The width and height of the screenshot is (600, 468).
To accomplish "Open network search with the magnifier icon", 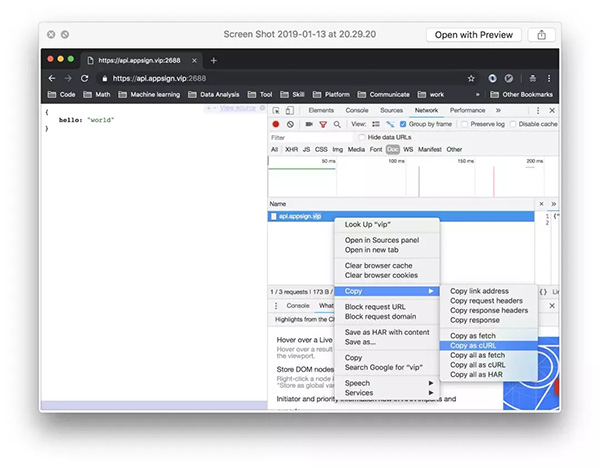I will [337, 124].
